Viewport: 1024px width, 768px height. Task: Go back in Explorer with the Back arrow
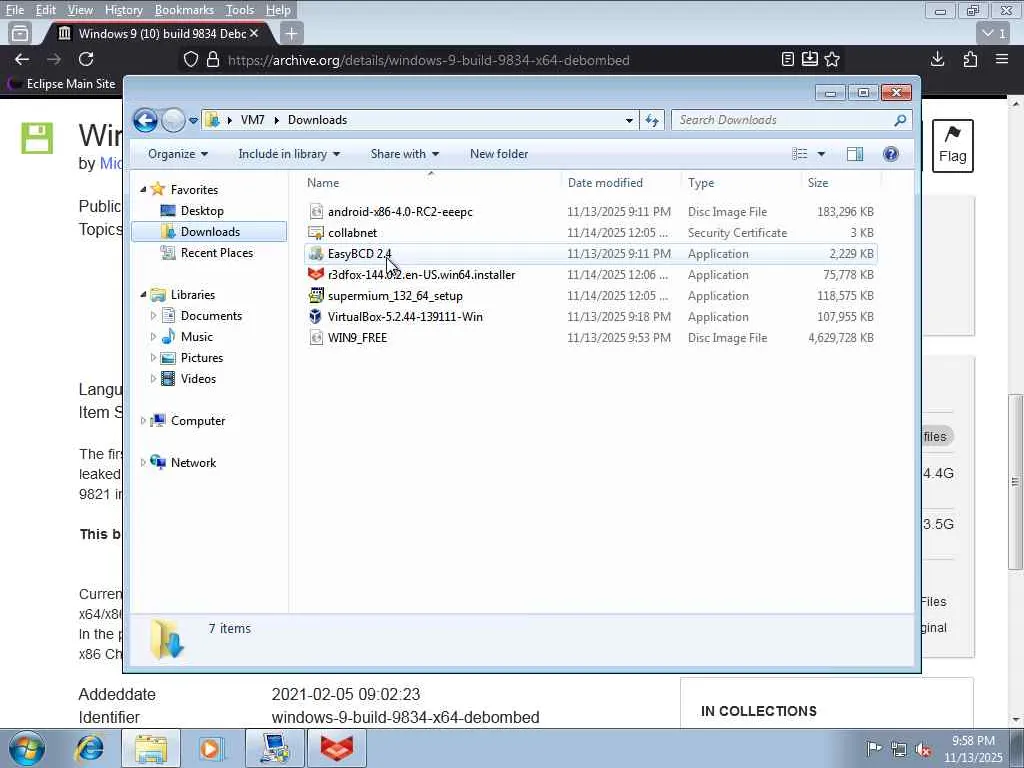tap(145, 120)
